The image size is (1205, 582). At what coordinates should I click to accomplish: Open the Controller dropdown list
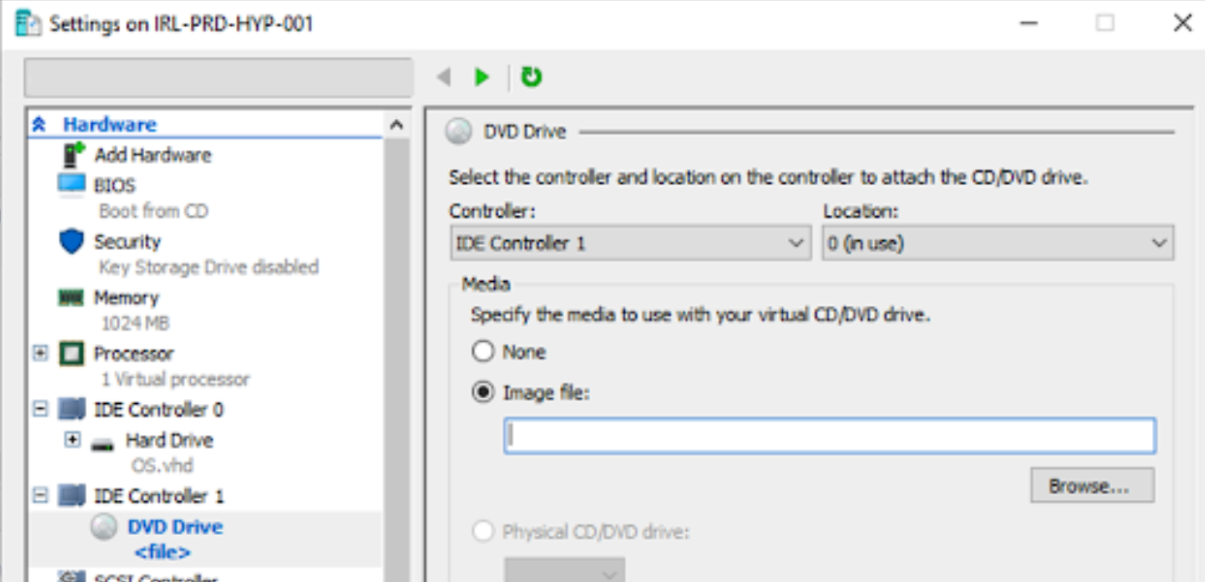point(629,243)
